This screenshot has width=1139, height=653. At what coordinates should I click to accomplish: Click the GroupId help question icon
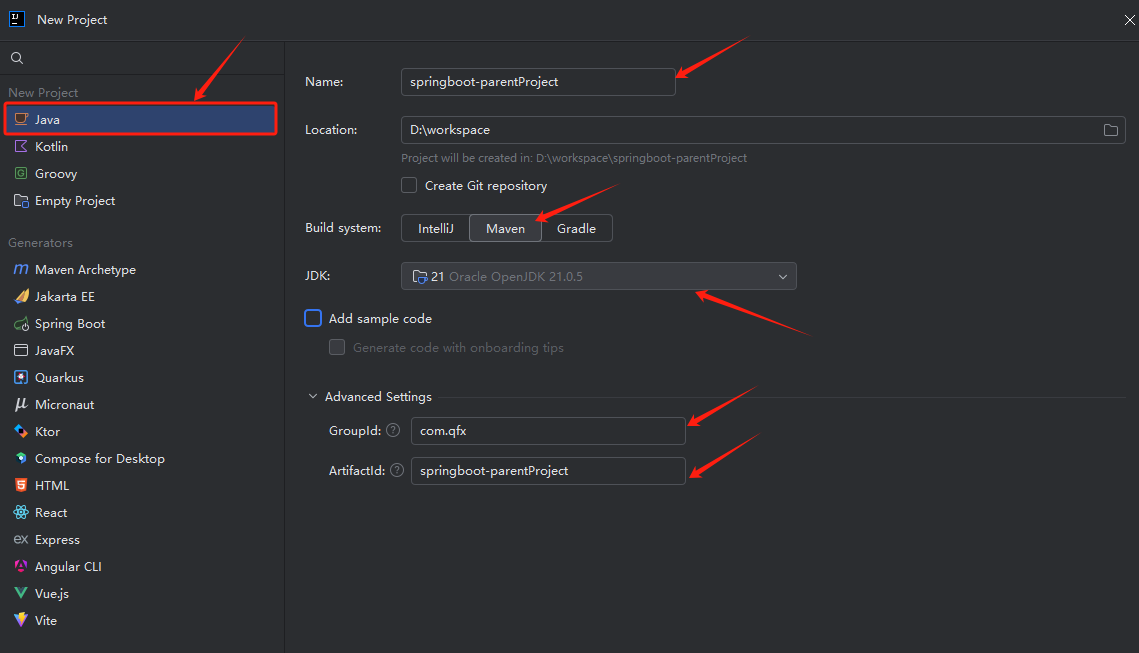(393, 431)
